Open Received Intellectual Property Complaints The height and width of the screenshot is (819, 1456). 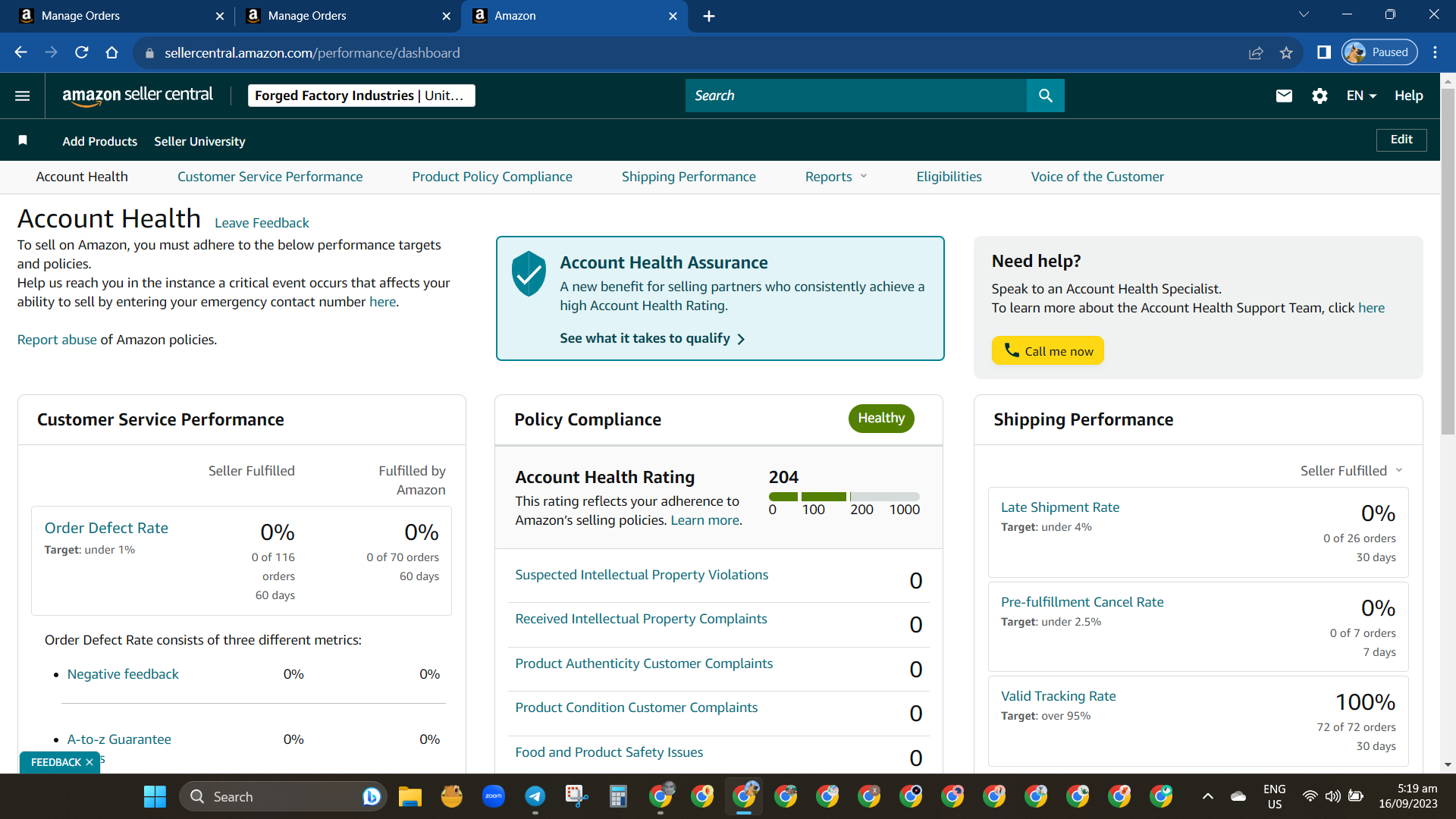point(641,619)
